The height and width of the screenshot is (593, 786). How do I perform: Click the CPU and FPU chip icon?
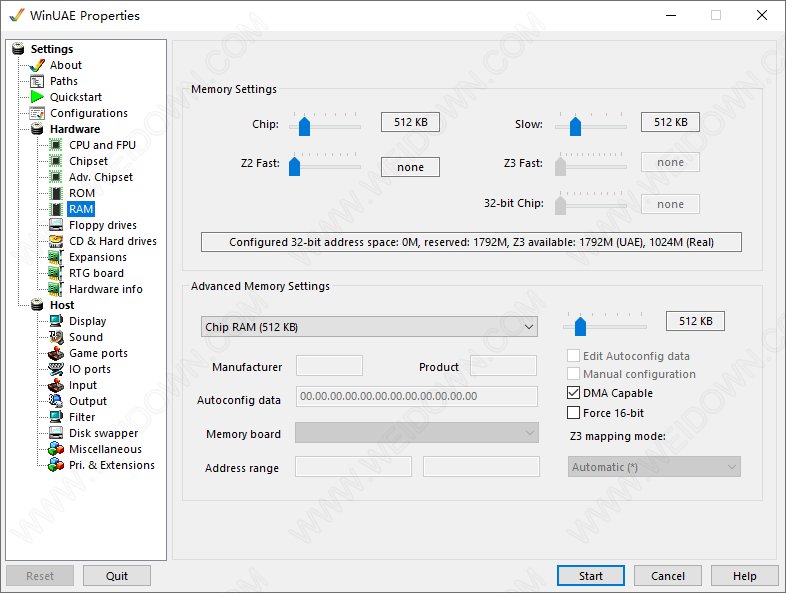pos(56,145)
